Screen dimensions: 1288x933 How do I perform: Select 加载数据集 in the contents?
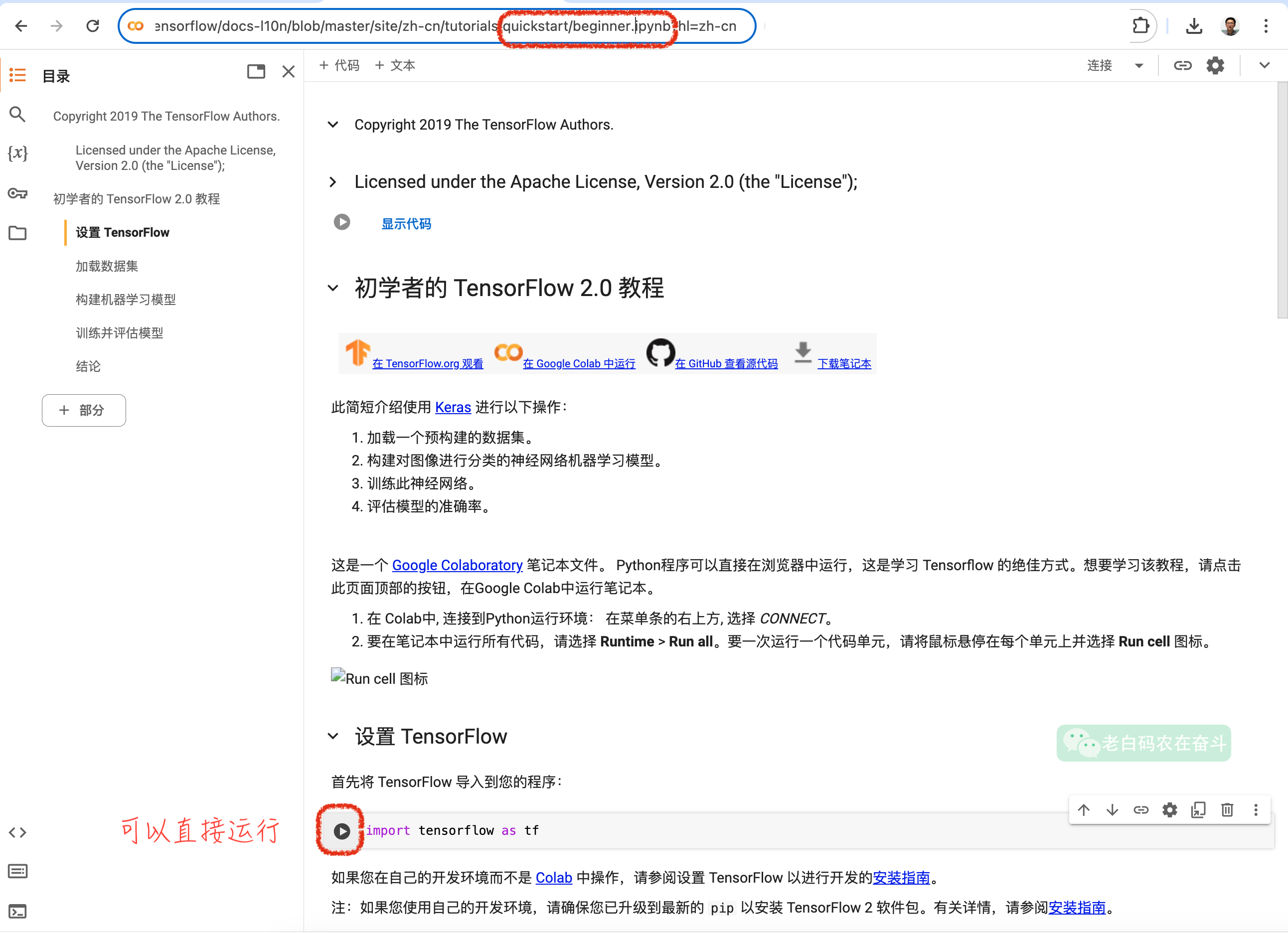tap(107, 266)
